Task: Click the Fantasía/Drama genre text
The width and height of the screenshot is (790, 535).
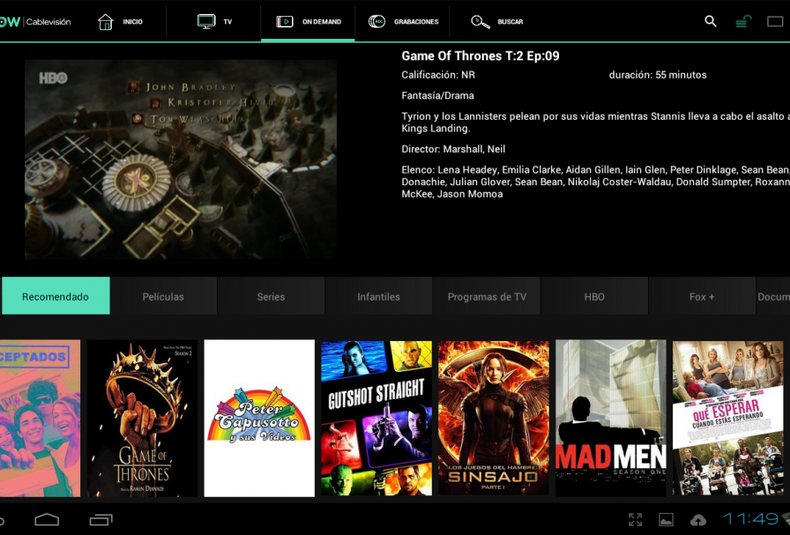Action: pos(437,96)
